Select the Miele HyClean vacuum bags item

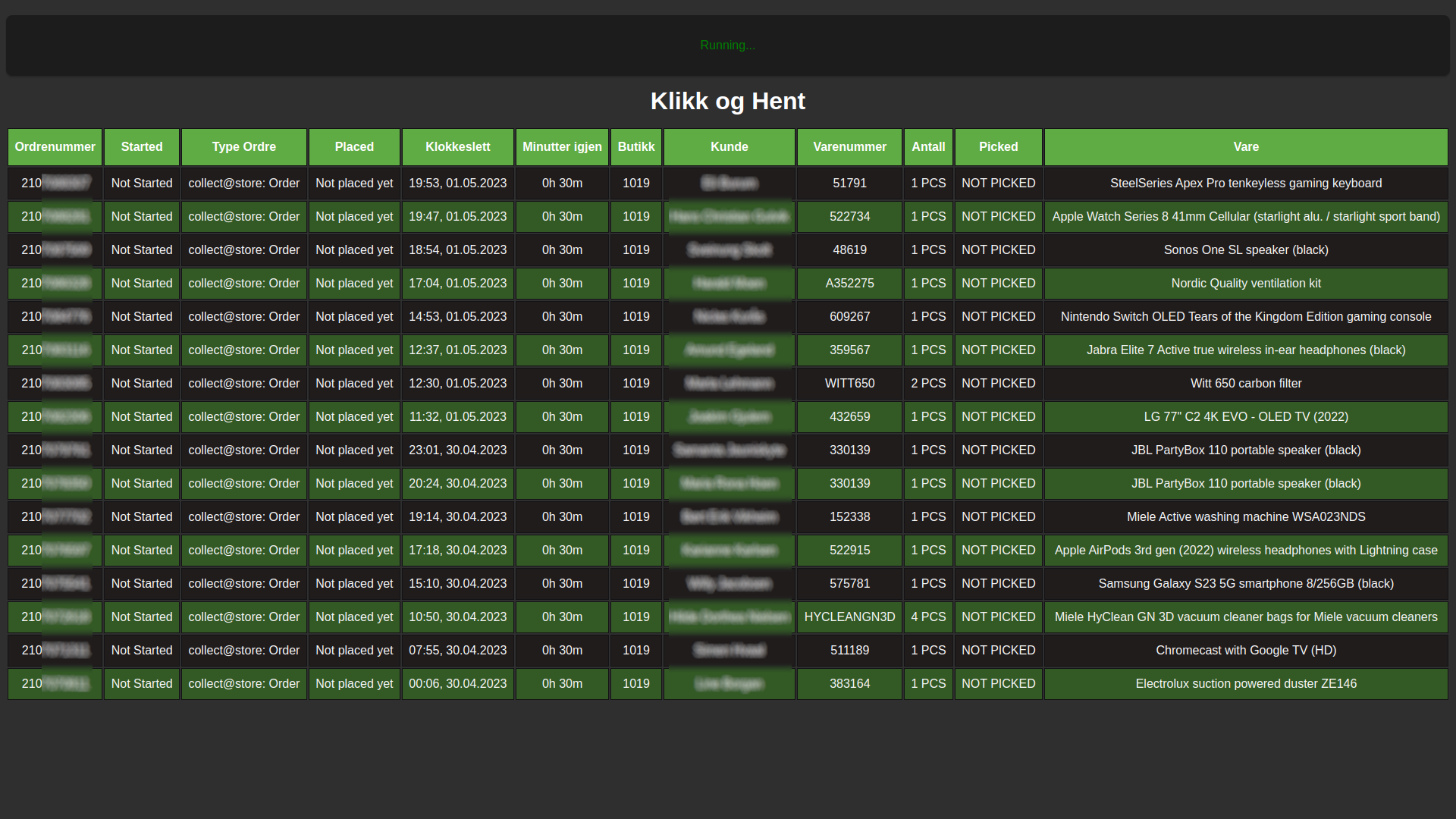point(1246,617)
